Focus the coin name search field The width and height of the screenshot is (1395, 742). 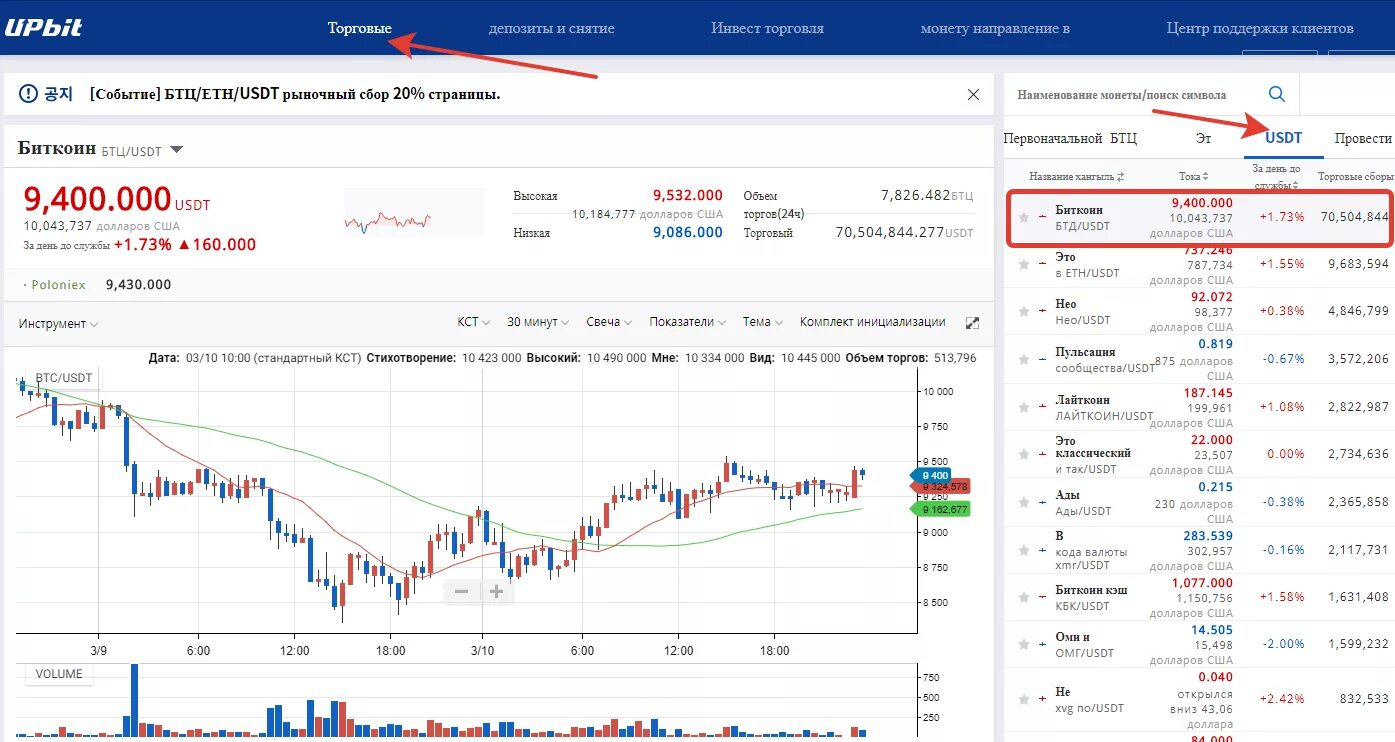[1131, 95]
